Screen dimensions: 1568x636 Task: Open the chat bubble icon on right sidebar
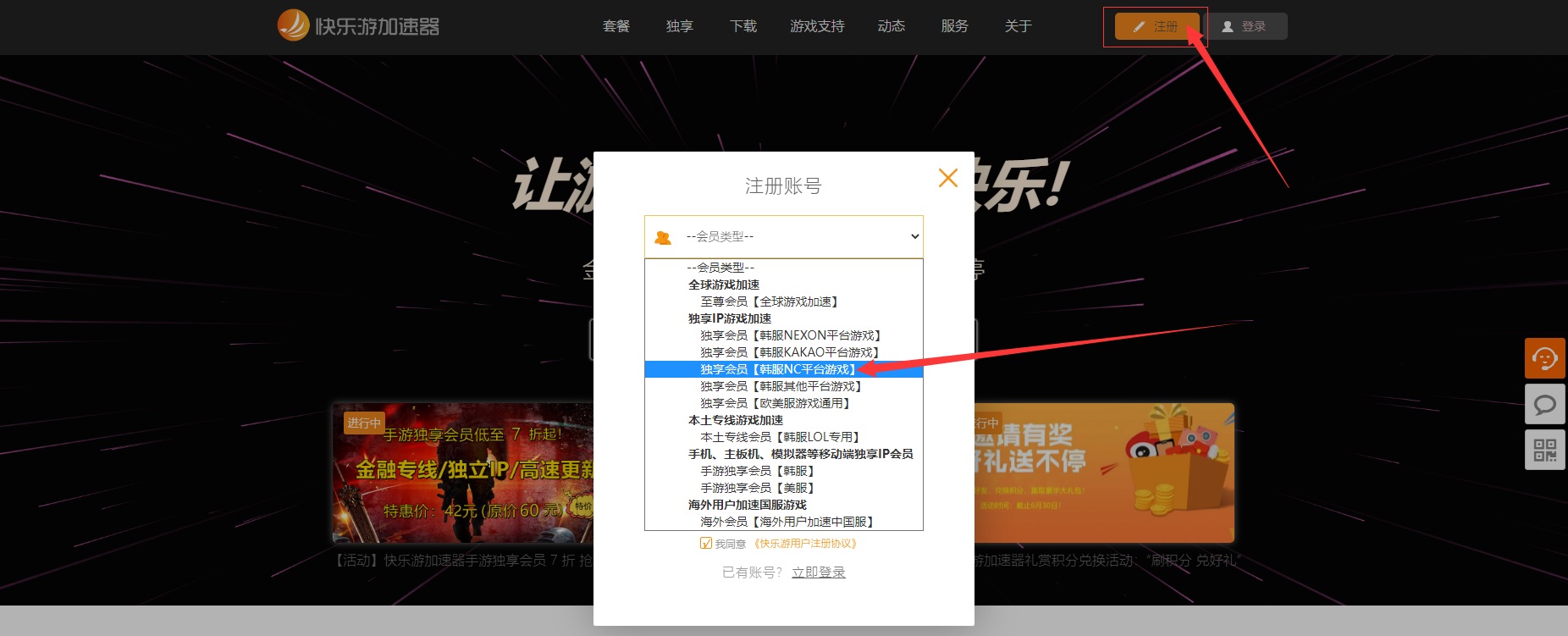point(1545,404)
